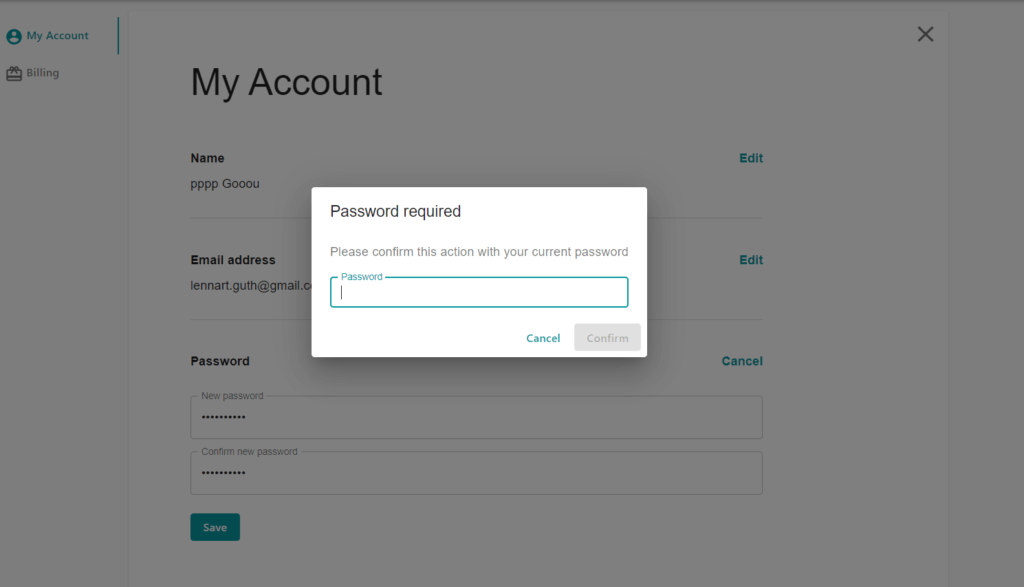Click the "Please confirm this action" message
Viewport: 1024px width, 587px height.
[479, 252]
